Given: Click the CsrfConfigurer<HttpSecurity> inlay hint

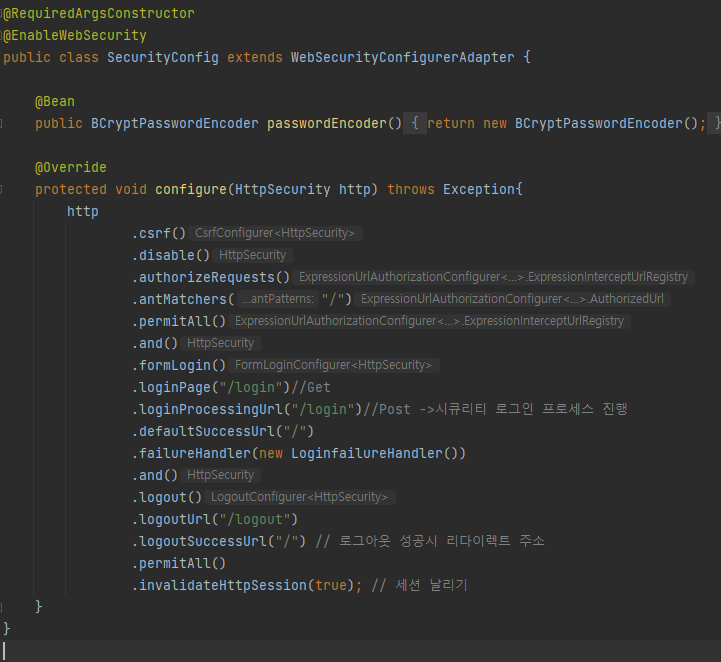Looking at the screenshot, I should [x=275, y=233].
